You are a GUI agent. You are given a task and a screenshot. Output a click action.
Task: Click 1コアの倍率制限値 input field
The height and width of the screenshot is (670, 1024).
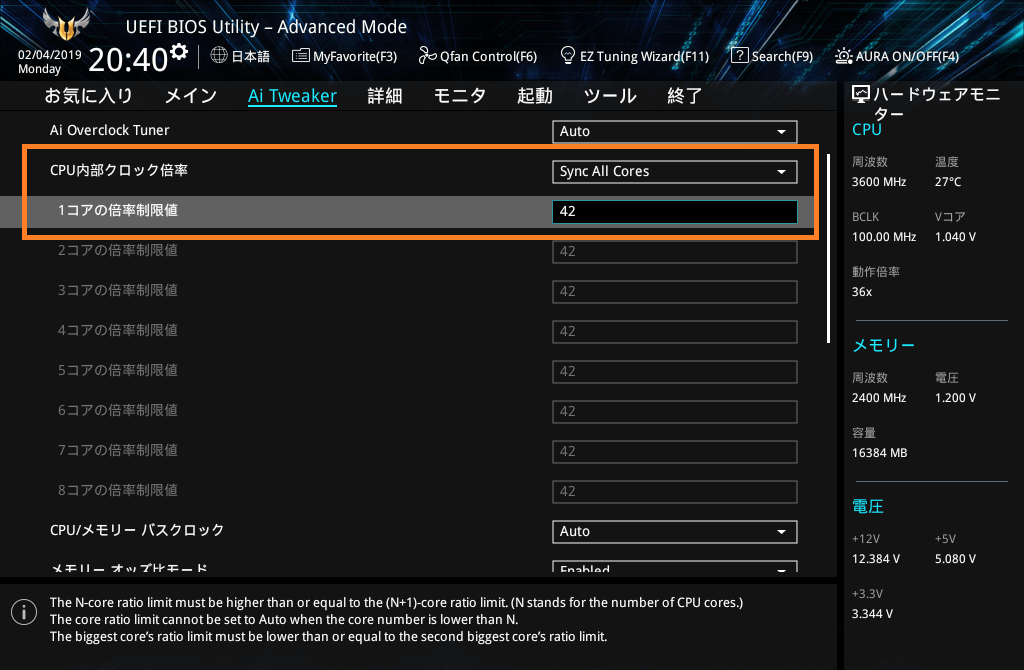pyautogui.click(x=675, y=212)
